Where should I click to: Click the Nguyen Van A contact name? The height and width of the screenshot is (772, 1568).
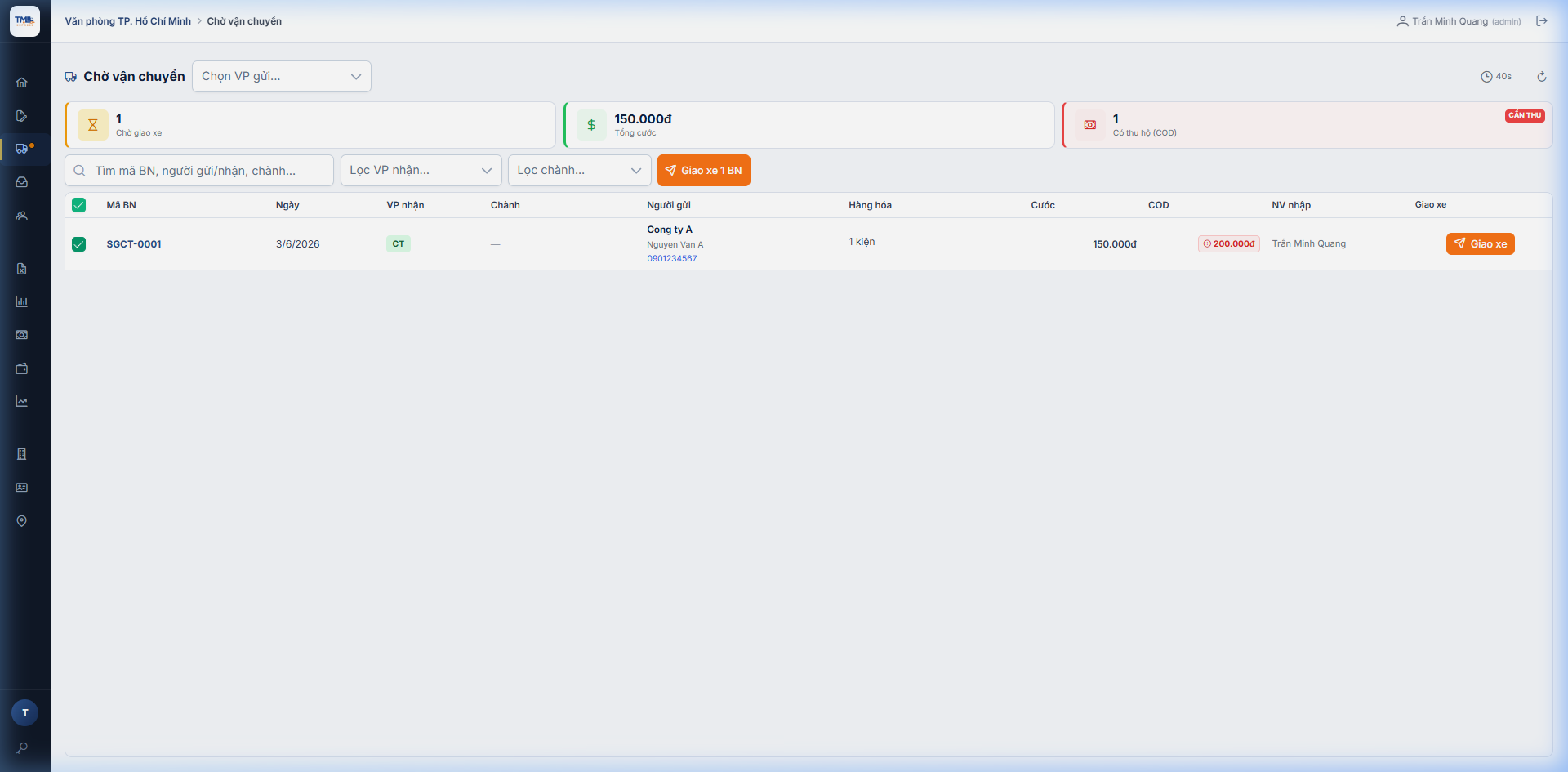[x=675, y=245]
